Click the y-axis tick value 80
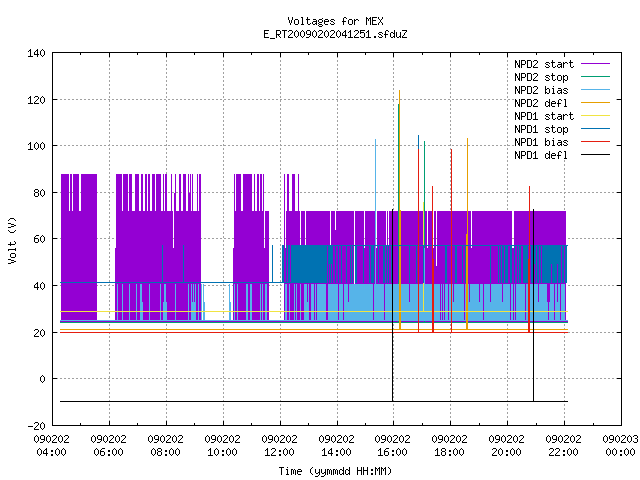 pos(40,193)
